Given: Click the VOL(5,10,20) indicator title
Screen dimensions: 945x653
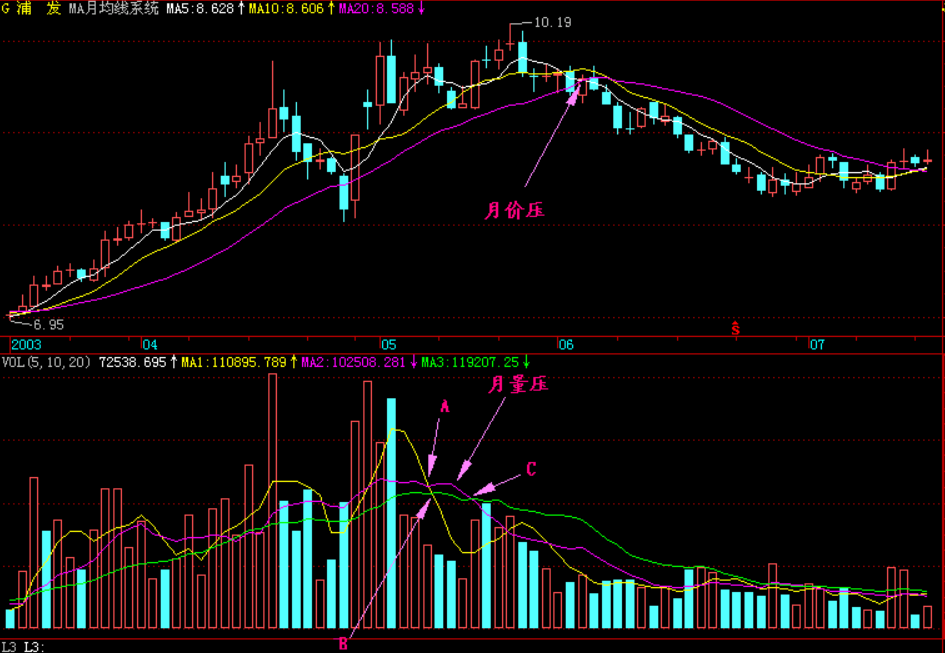Looking at the screenshot, I should (45, 361).
